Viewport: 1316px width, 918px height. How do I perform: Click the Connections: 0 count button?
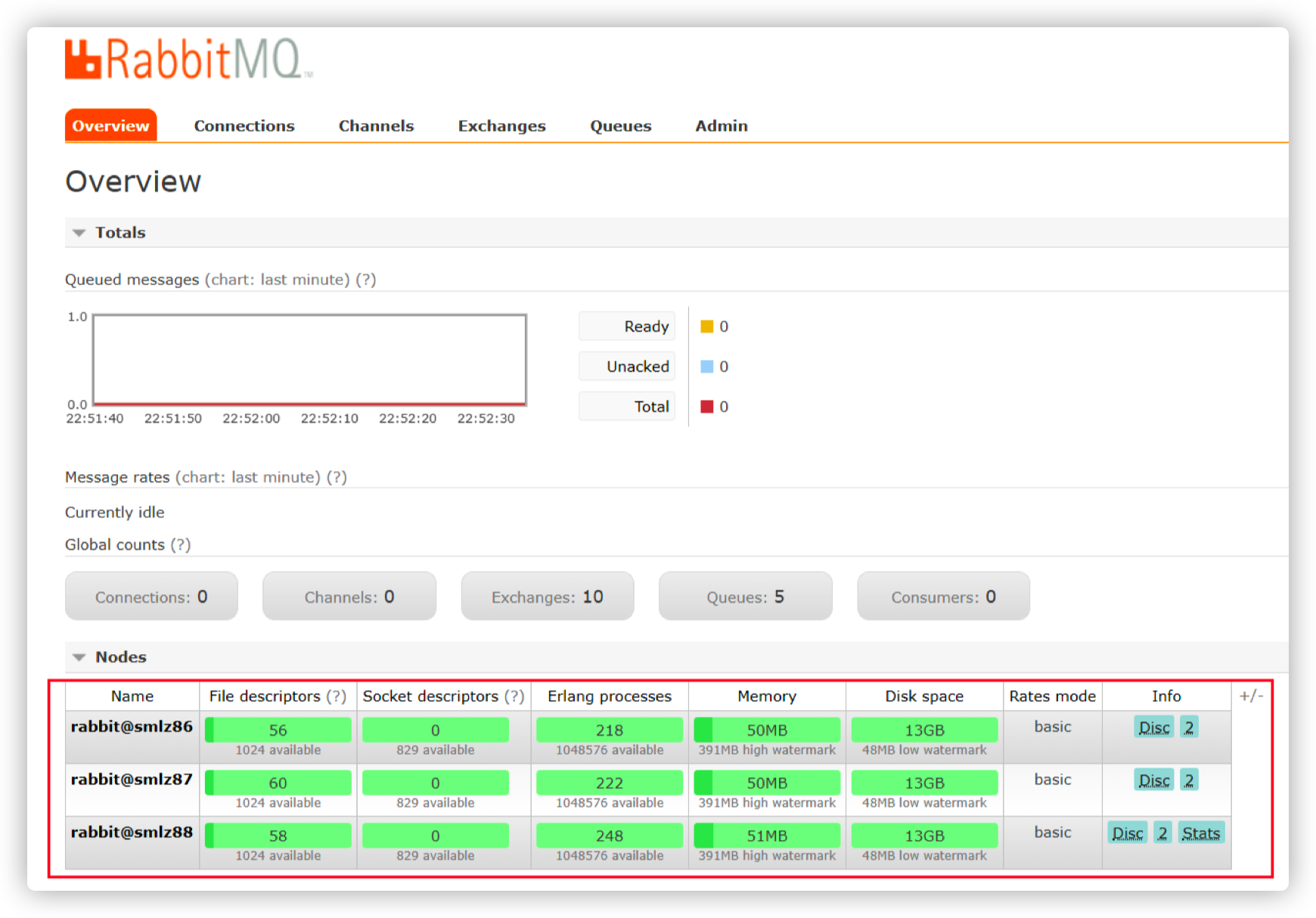pyautogui.click(x=151, y=597)
